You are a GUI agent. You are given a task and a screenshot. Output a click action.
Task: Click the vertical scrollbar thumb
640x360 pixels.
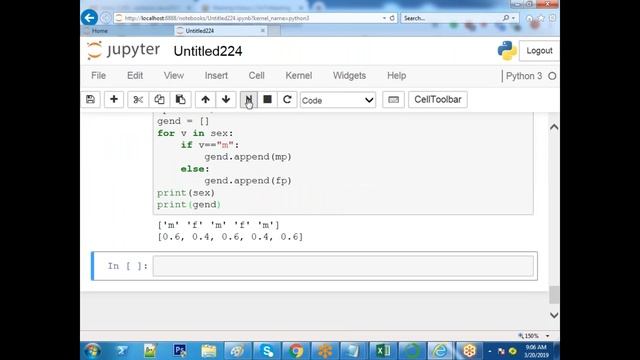(x=554, y=295)
